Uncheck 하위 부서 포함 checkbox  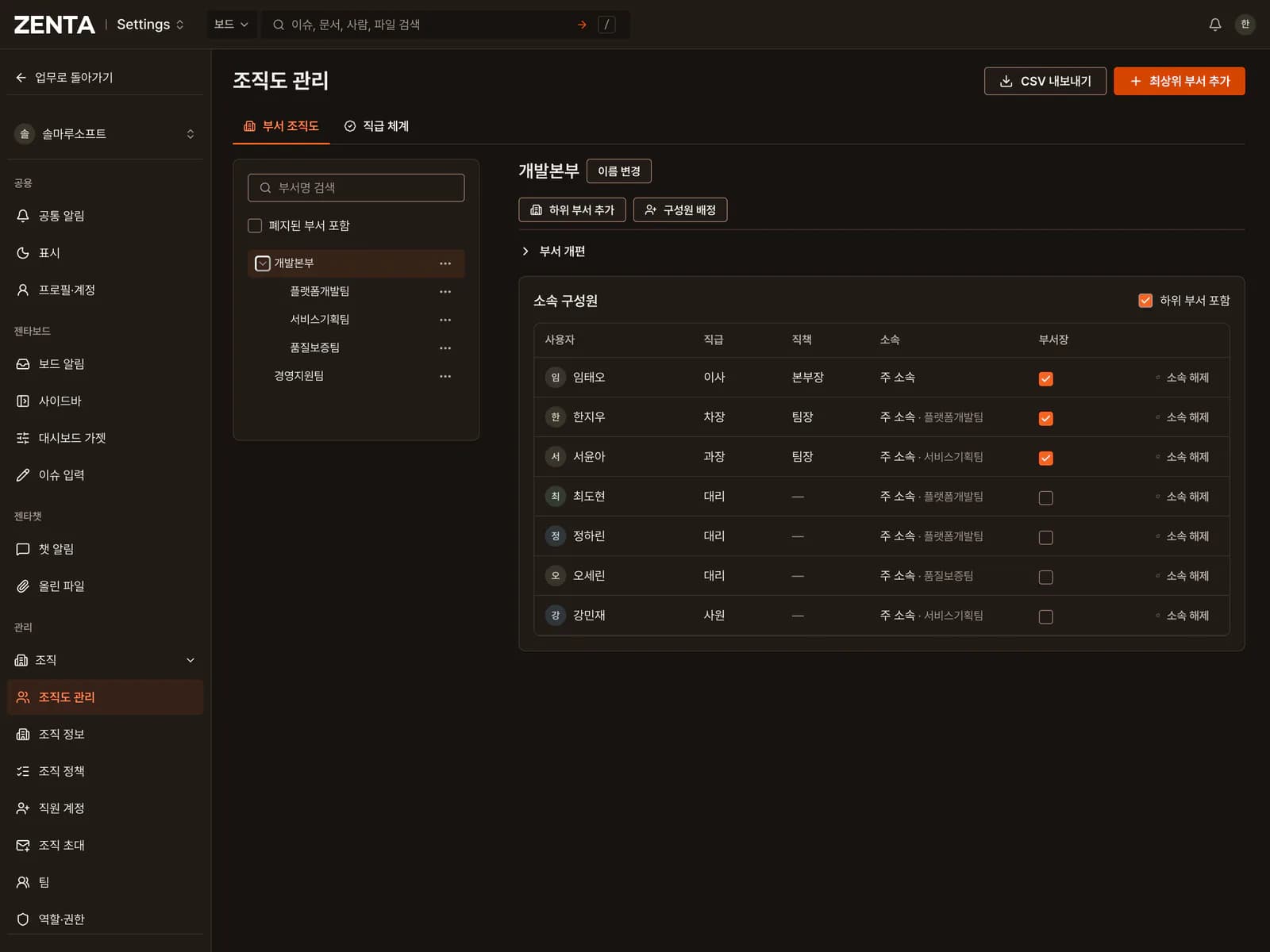point(1145,301)
